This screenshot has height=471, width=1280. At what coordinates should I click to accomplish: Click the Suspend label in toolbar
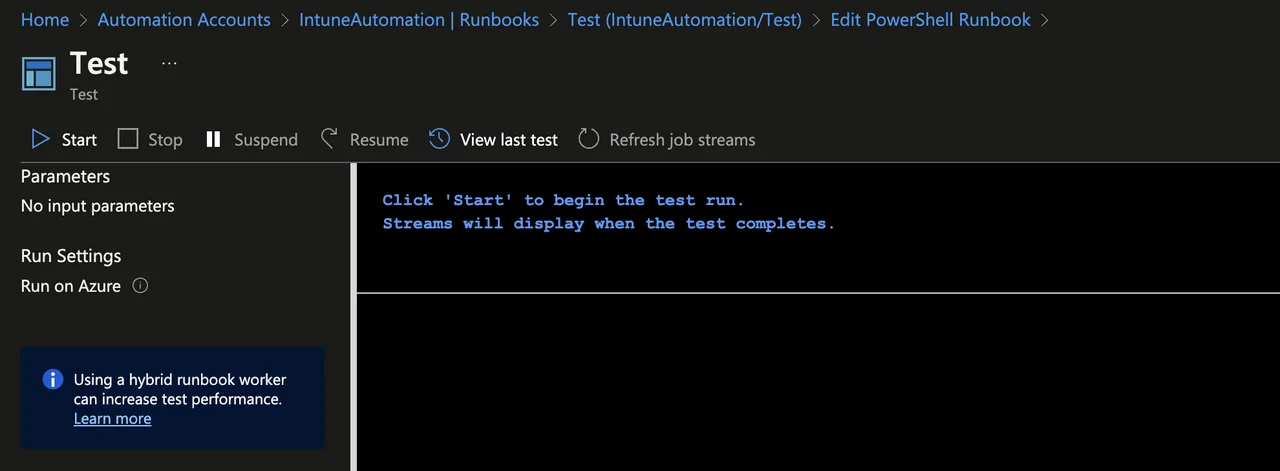point(266,140)
